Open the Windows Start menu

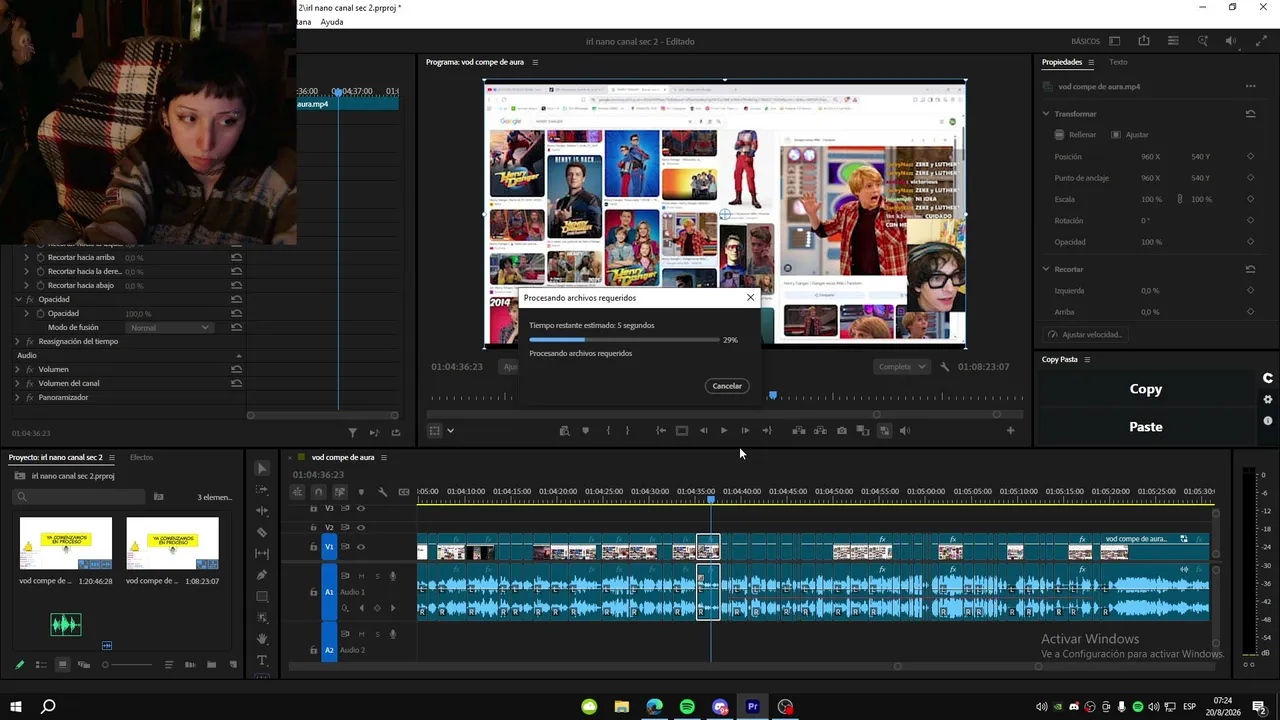16,707
